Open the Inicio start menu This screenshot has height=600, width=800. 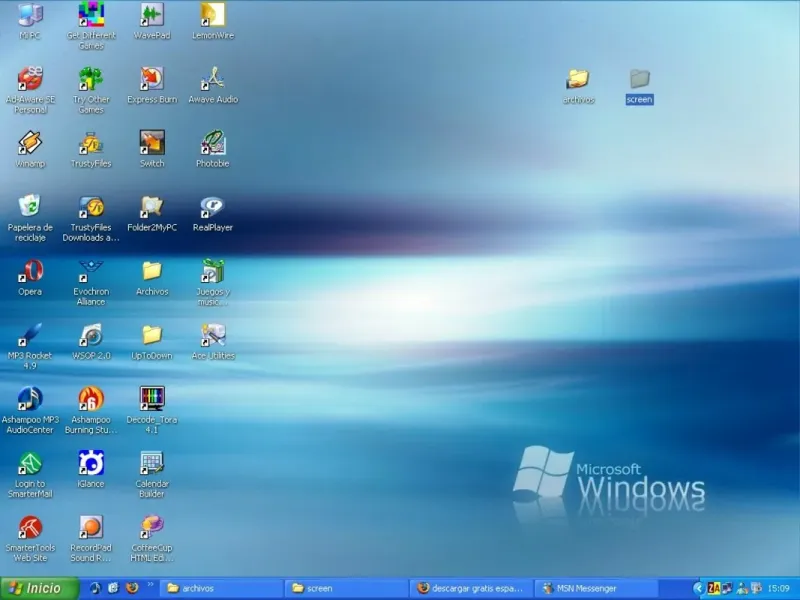40,588
